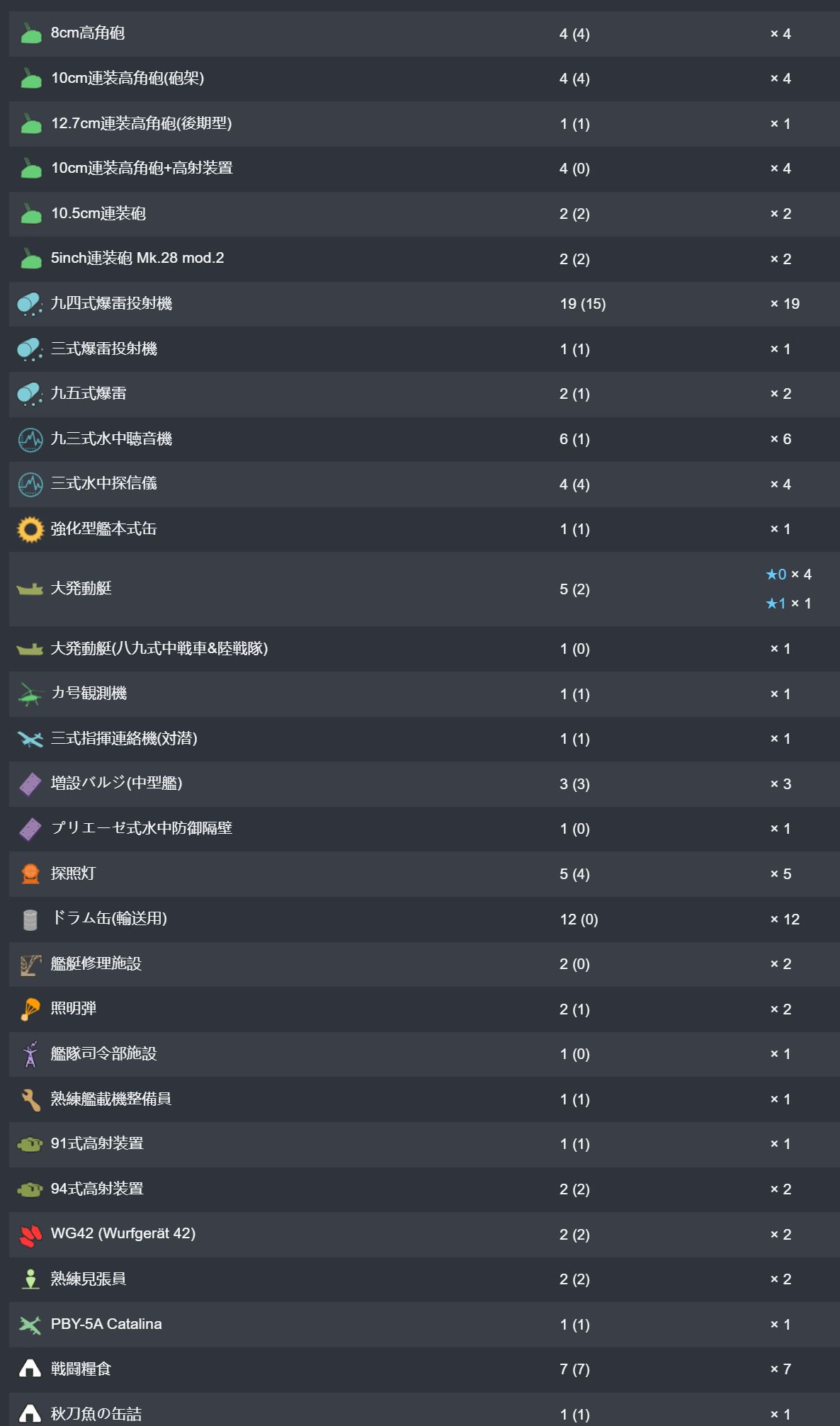Click the ★1 × 1 entry for 大発動艇
This screenshot has width=840, height=1426.
(x=788, y=604)
